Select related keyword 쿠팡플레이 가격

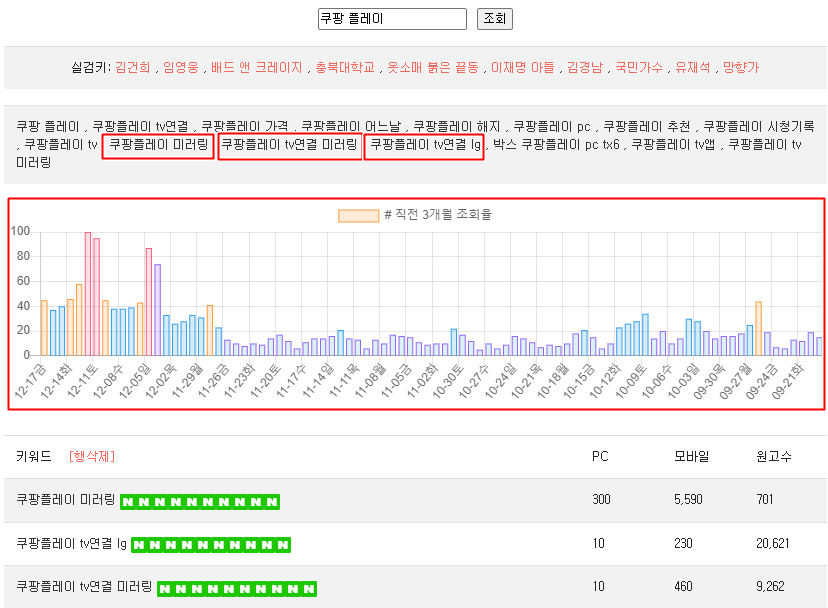tap(245, 126)
